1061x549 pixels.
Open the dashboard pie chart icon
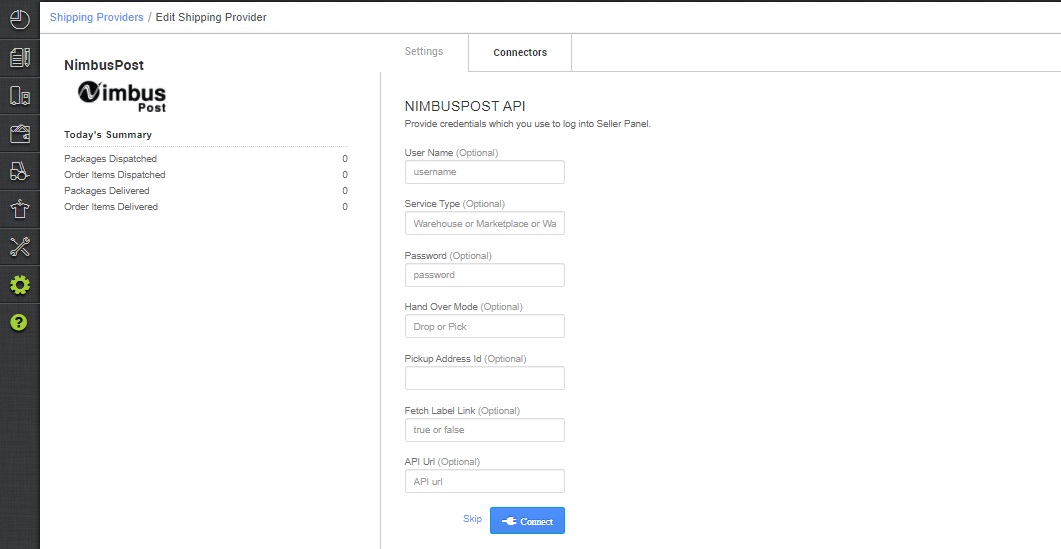click(20, 19)
